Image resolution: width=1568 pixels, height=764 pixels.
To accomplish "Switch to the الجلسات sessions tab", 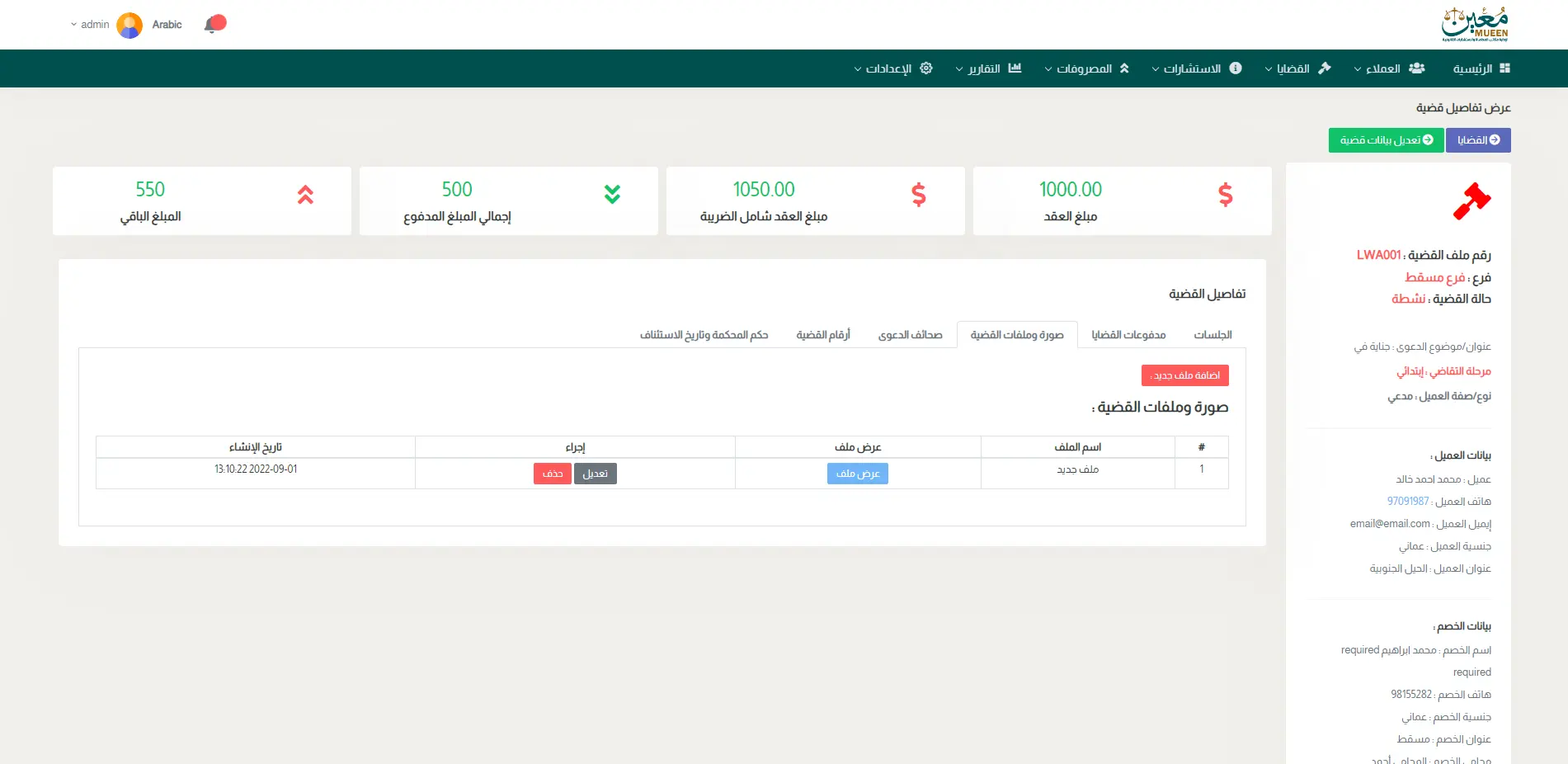I will pyautogui.click(x=1212, y=335).
